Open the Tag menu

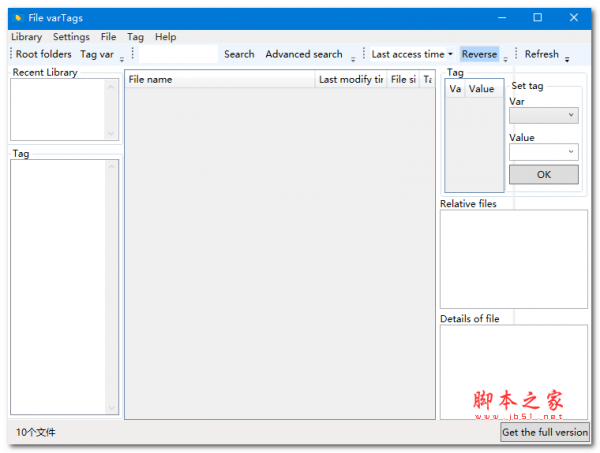[x=135, y=37]
